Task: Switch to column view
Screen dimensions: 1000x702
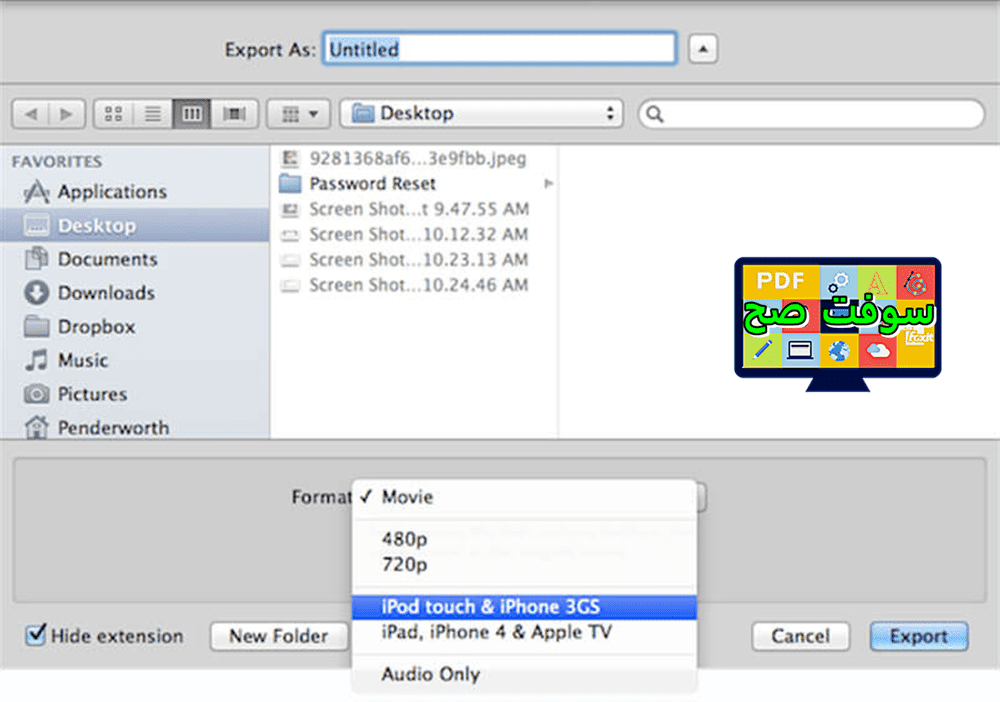Action: coord(192,113)
